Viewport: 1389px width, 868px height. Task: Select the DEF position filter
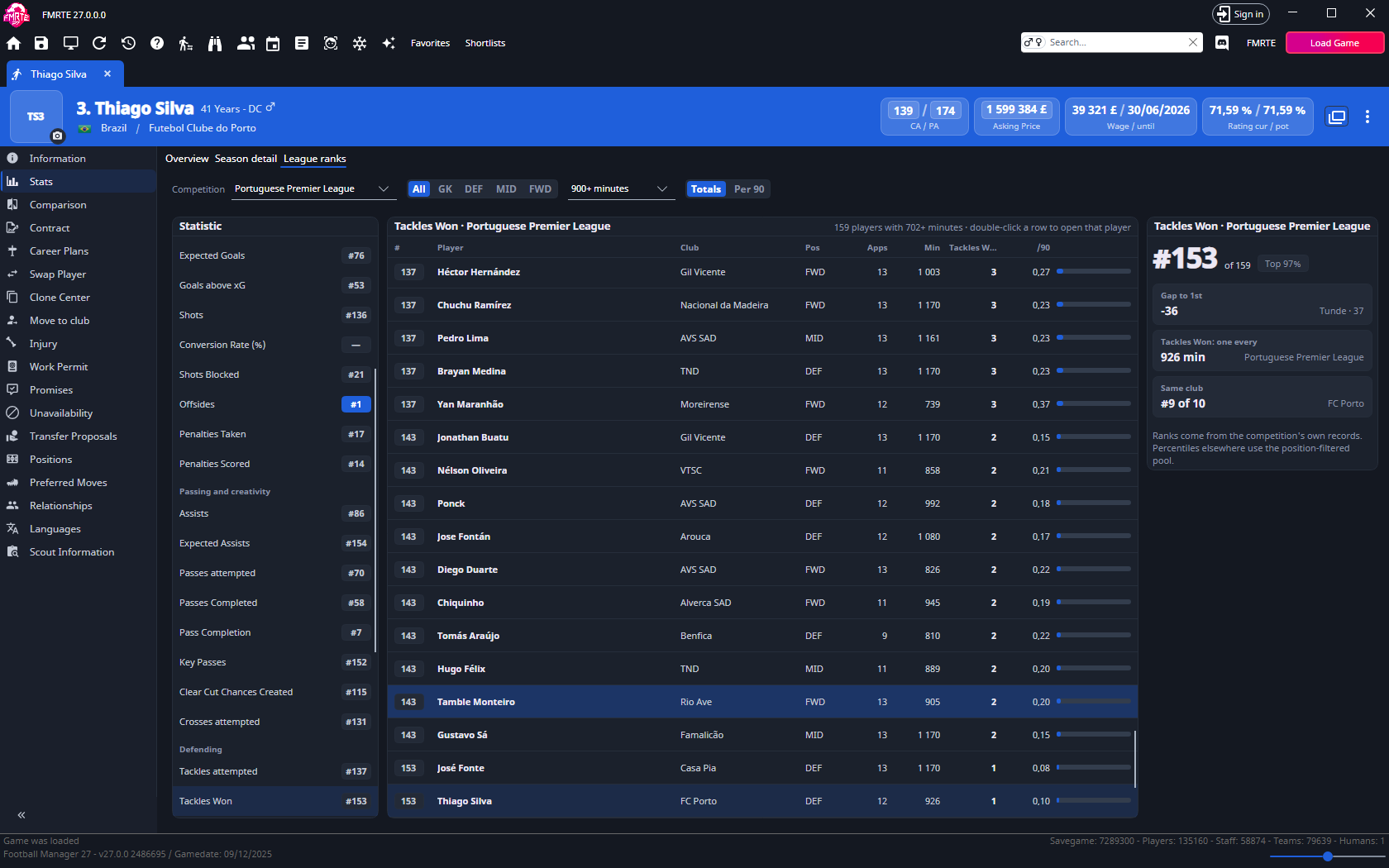[474, 189]
